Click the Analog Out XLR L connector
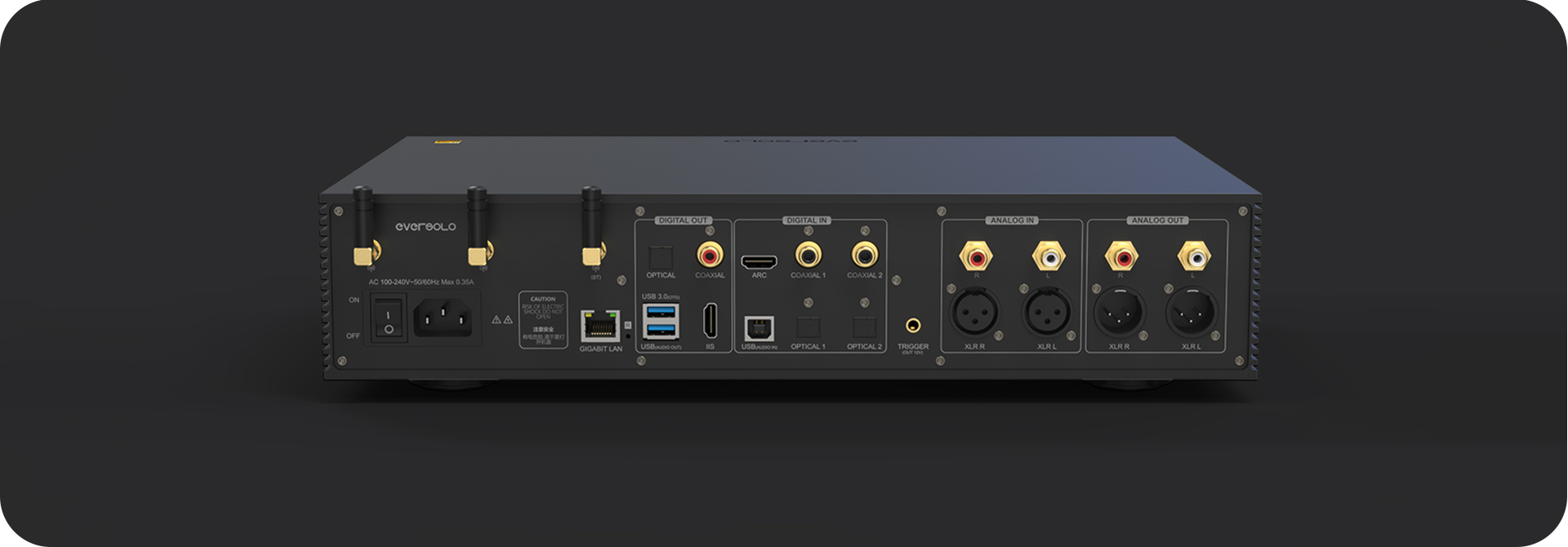 1191,312
